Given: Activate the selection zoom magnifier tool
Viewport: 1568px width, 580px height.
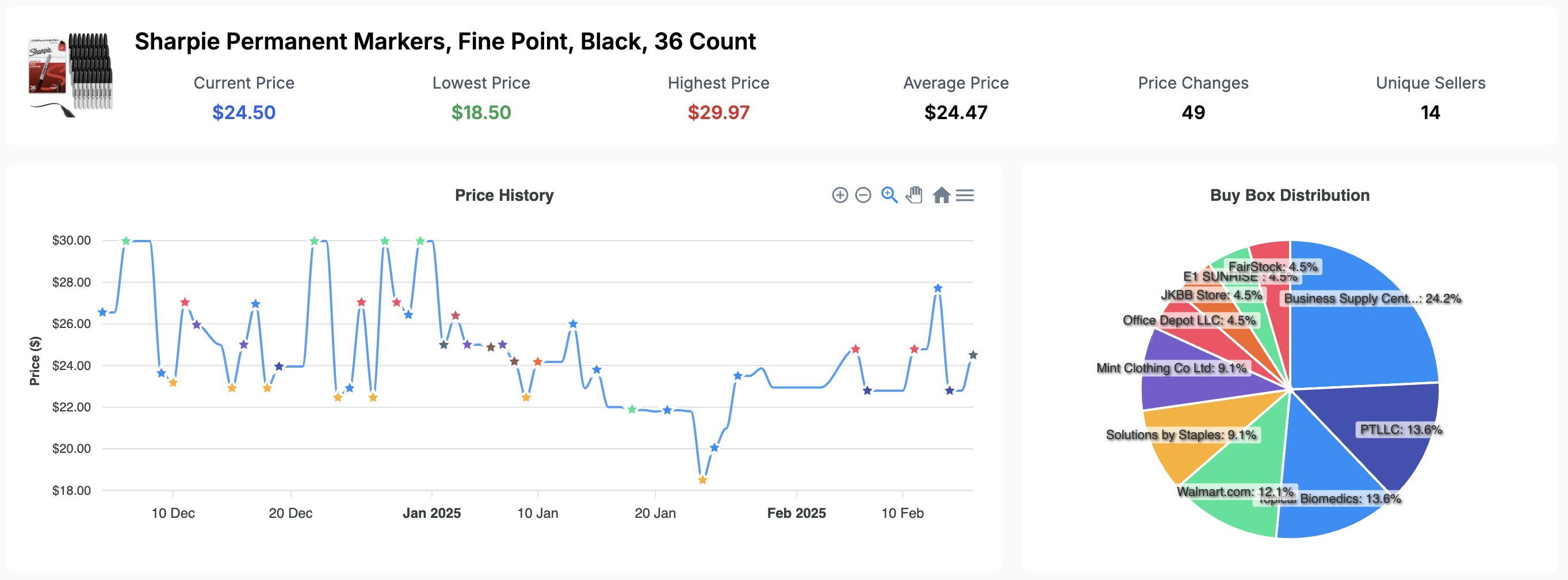Looking at the screenshot, I should click(889, 194).
